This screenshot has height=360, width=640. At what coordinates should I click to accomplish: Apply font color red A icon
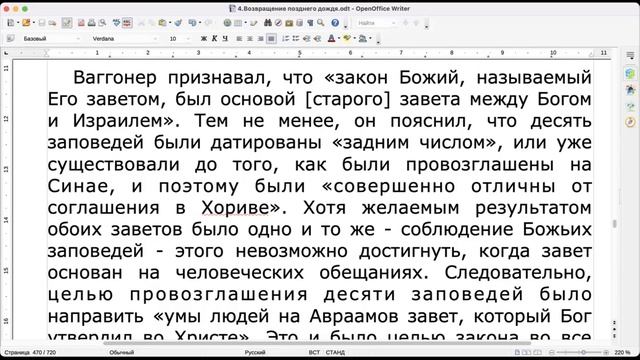[331, 38]
